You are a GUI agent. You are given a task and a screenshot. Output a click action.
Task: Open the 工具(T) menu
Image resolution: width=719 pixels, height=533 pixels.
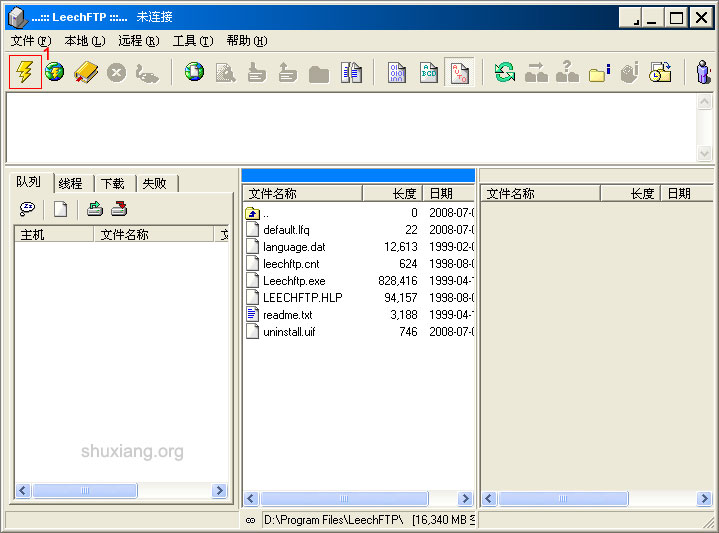pos(193,41)
